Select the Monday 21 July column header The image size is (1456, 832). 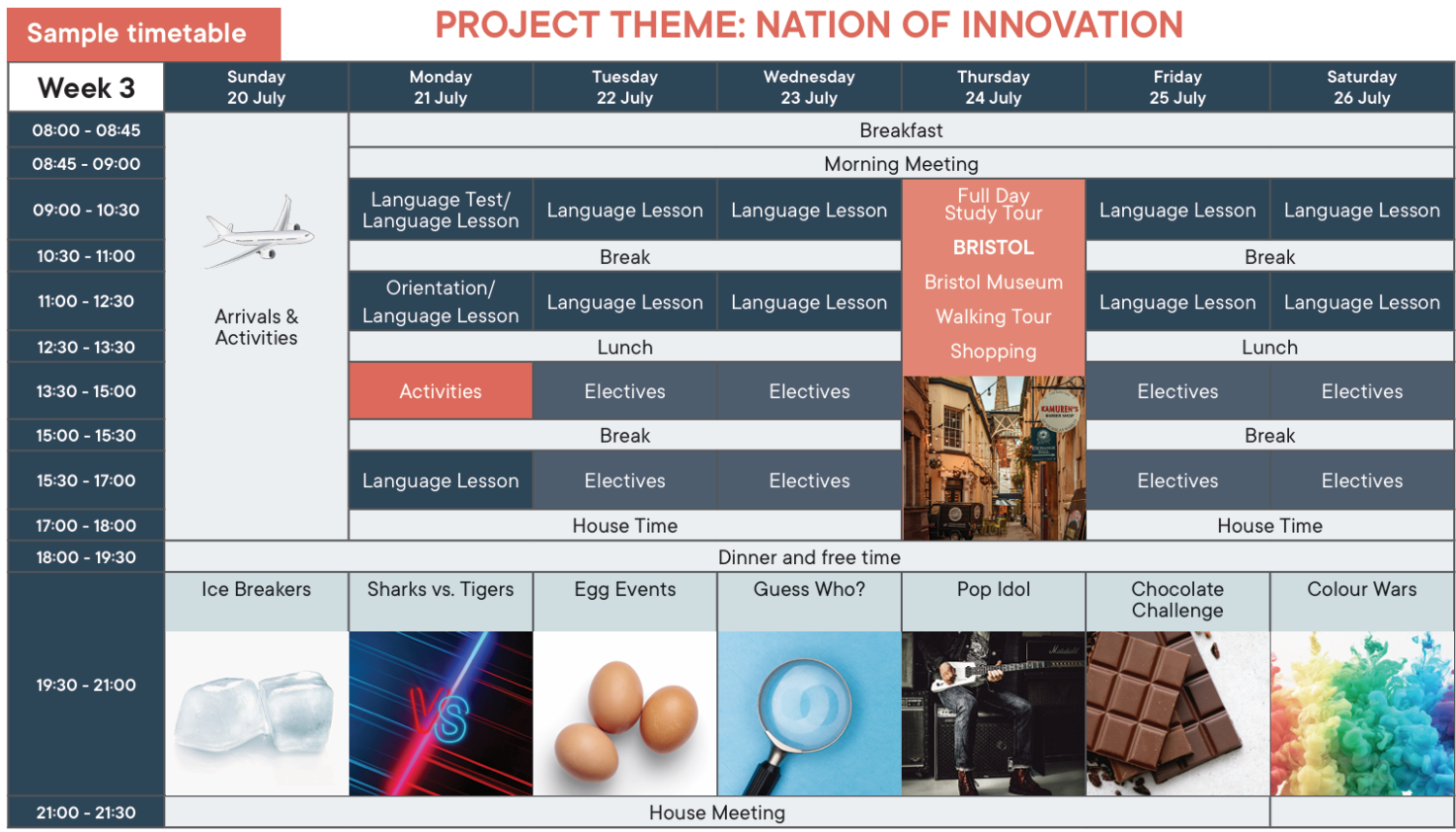coord(441,87)
